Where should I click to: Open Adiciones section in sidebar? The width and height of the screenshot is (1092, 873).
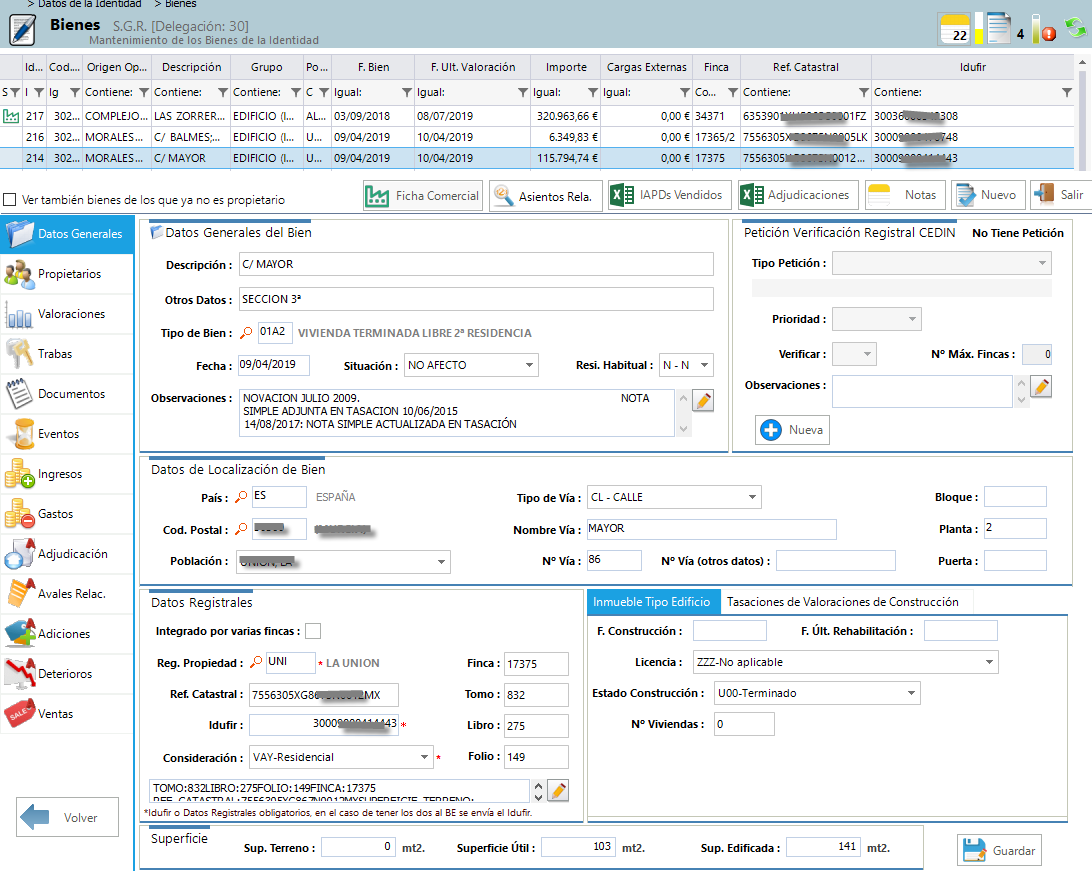pos(67,634)
